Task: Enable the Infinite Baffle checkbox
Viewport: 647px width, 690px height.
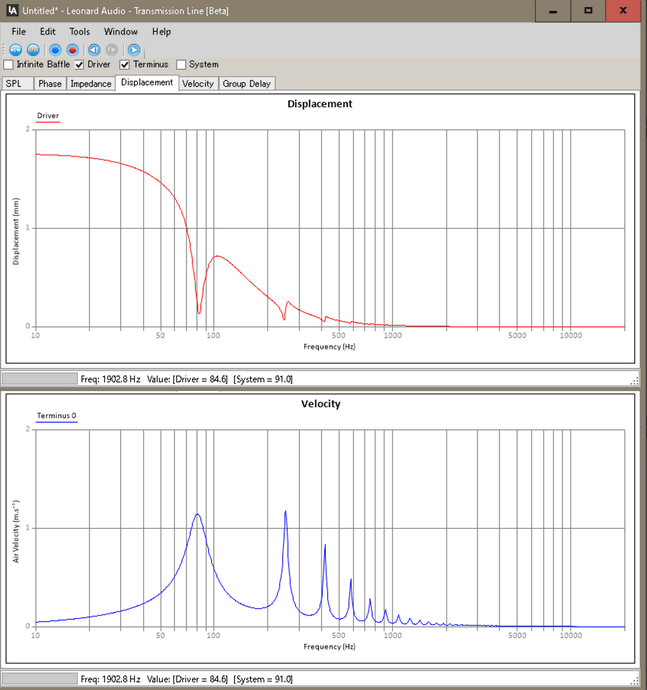Action: [x=8, y=65]
